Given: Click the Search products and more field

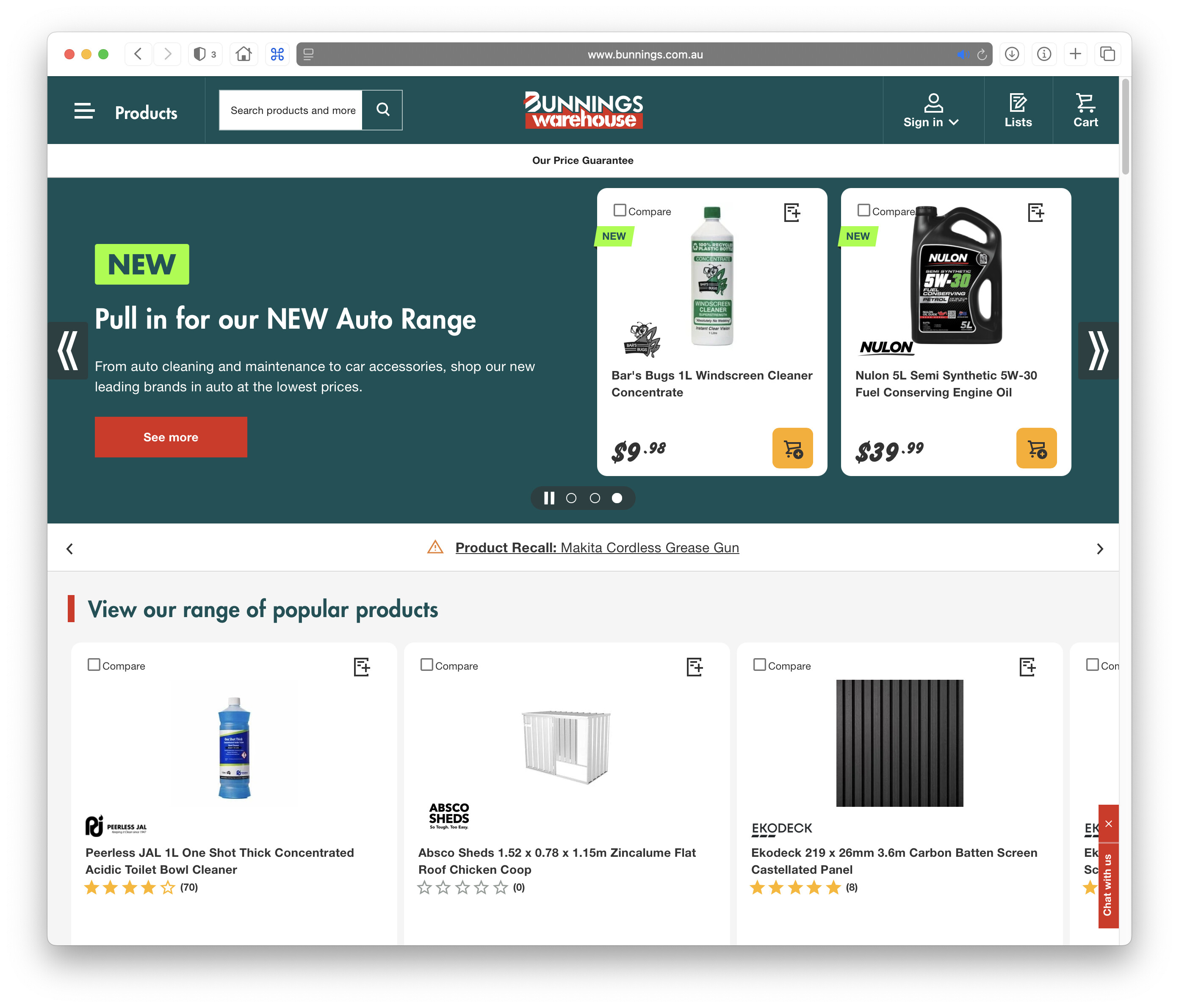Looking at the screenshot, I should click(x=292, y=110).
